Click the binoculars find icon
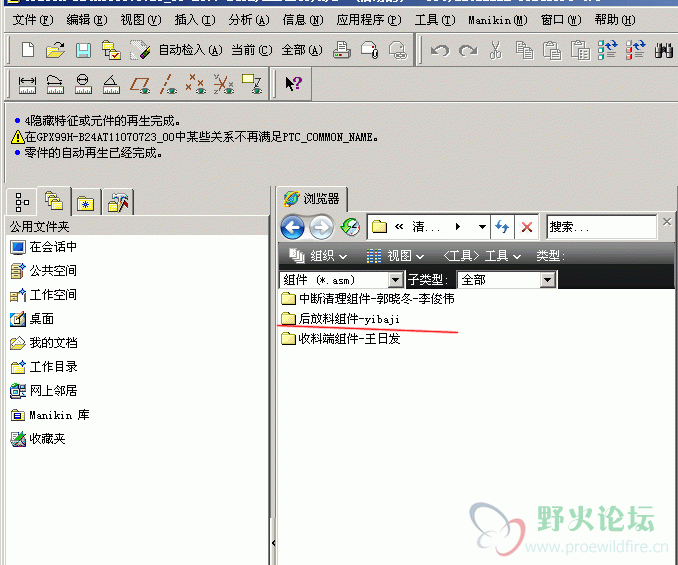The image size is (678, 565). tap(664, 50)
